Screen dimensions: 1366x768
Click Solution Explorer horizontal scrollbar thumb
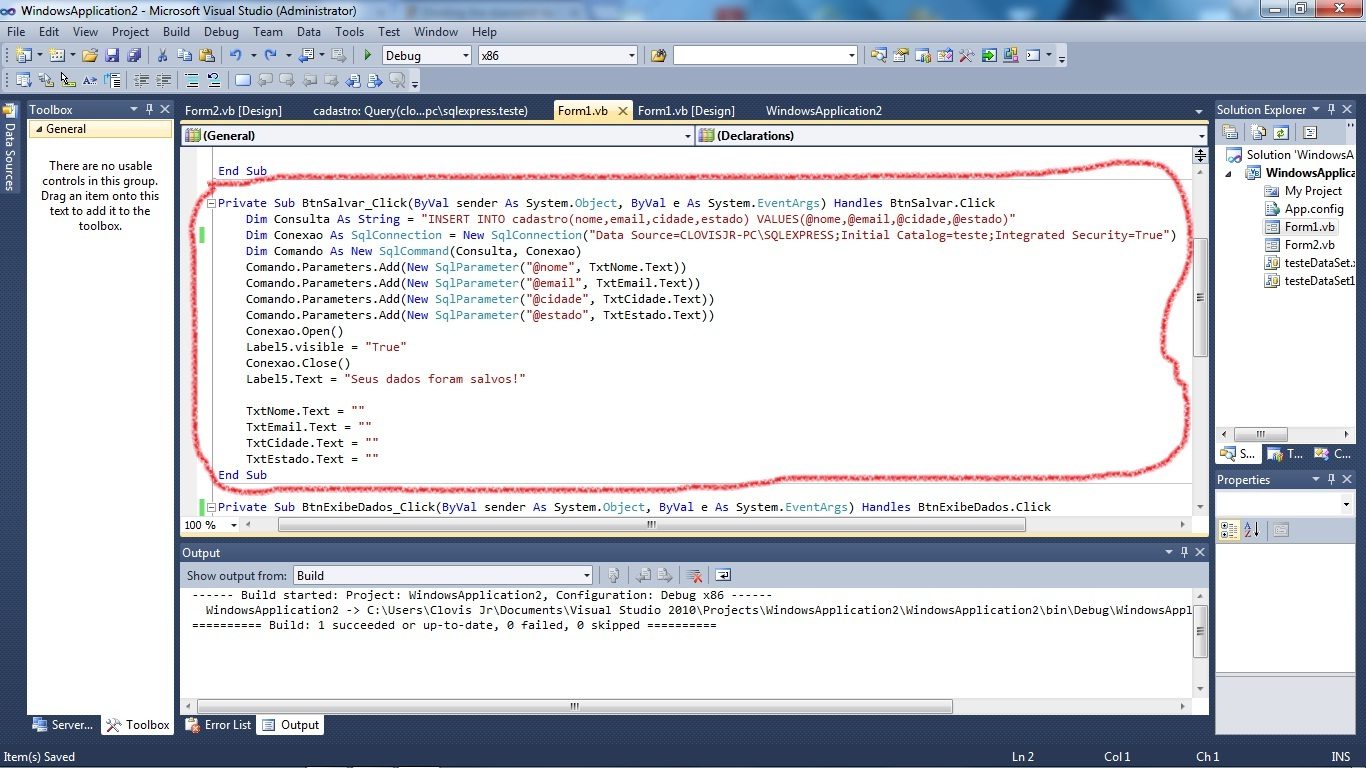(x=1260, y=434)
